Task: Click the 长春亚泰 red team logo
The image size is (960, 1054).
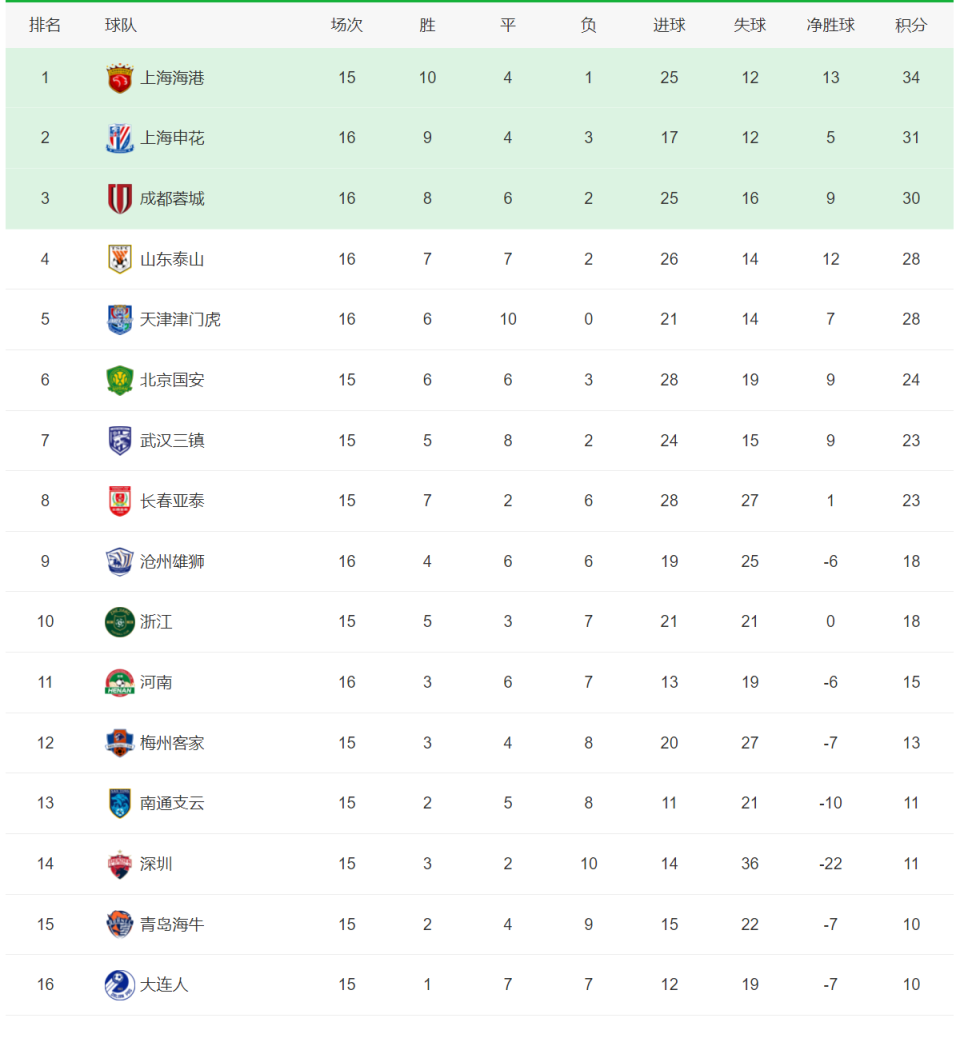Action: pos(120,501)
